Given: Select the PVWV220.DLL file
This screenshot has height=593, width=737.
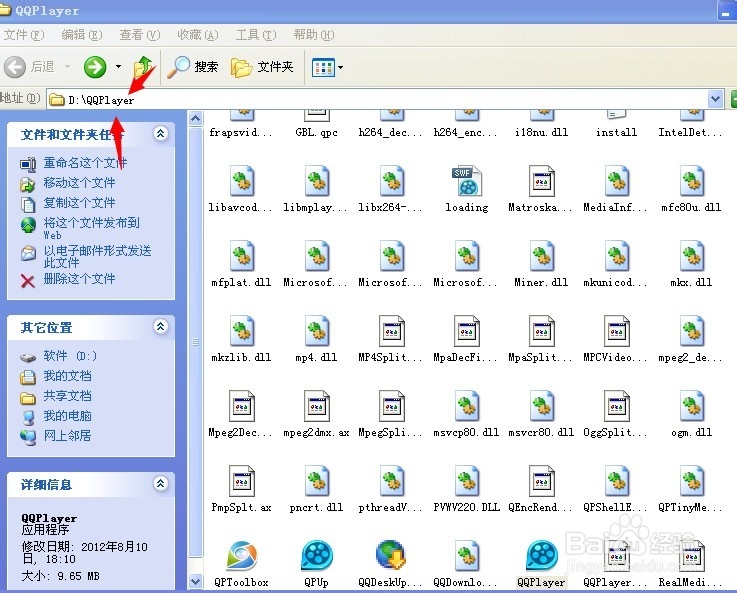Looking at the screenshot, I should coord(466,490).
